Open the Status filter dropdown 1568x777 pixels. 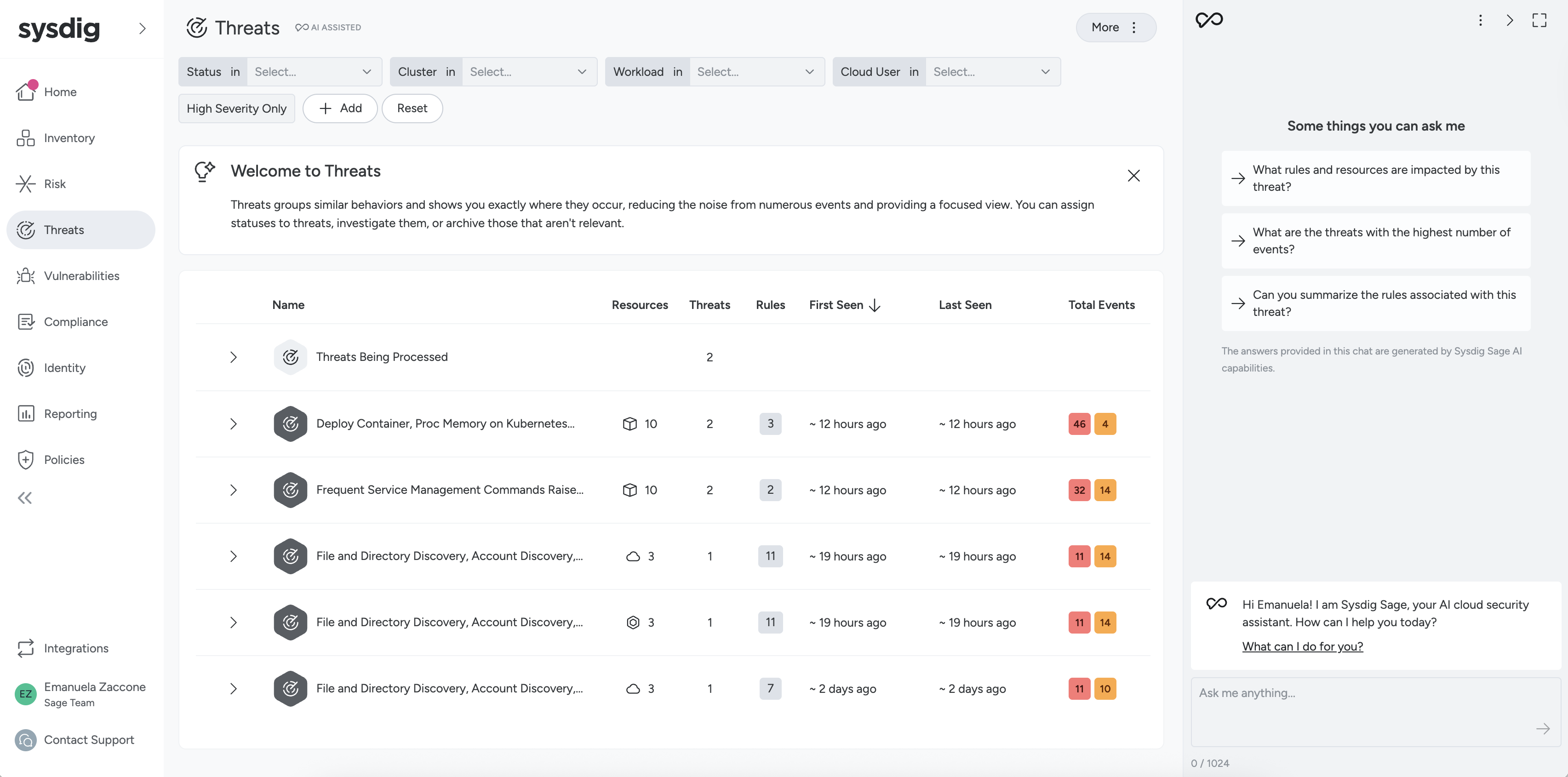[313, 72]
